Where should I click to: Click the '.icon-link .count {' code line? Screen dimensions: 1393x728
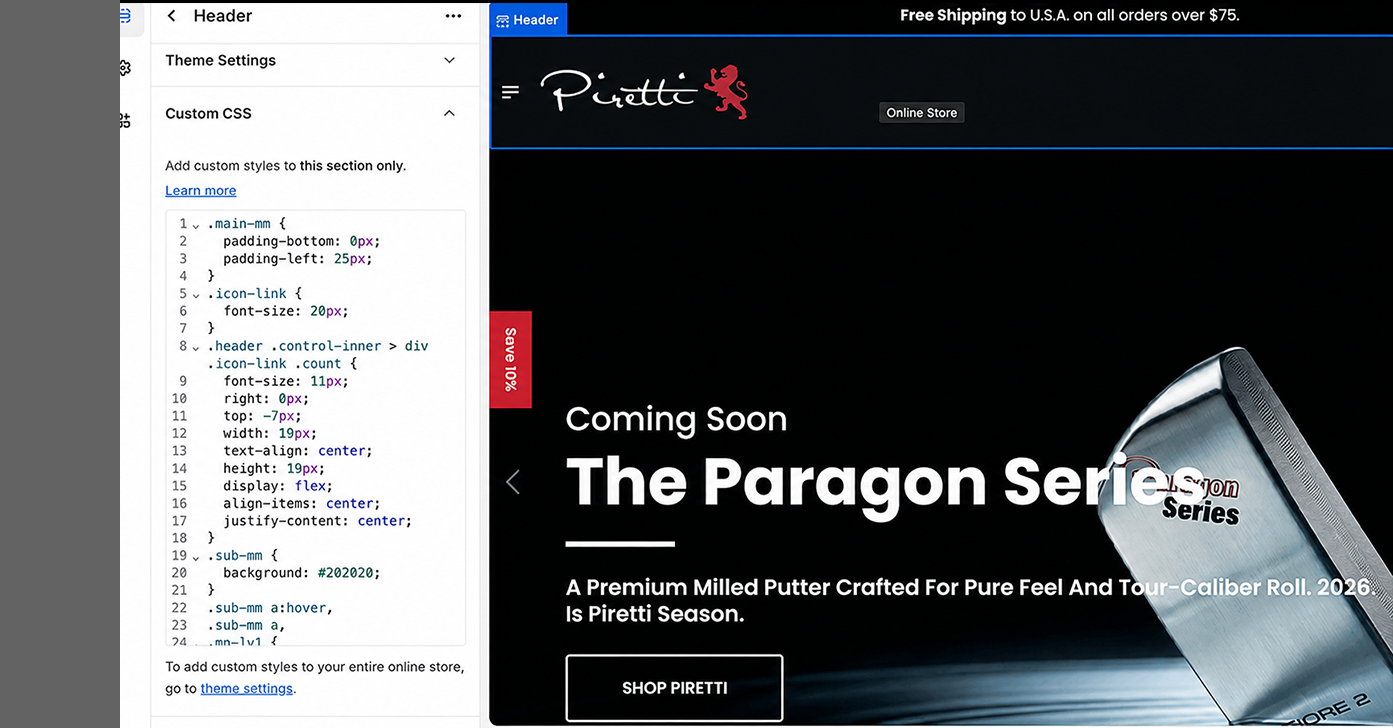click(282, 364)
